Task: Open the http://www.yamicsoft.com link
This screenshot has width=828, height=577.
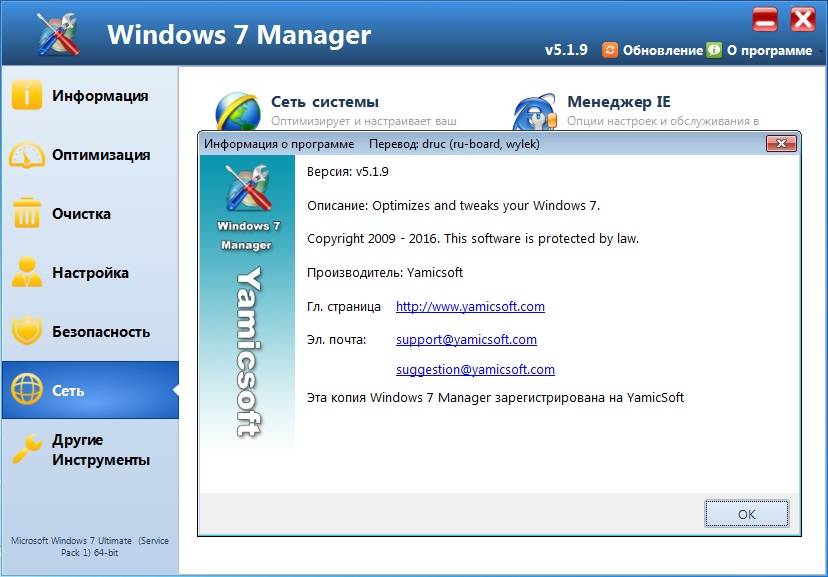Action: [x=470, y=306]
